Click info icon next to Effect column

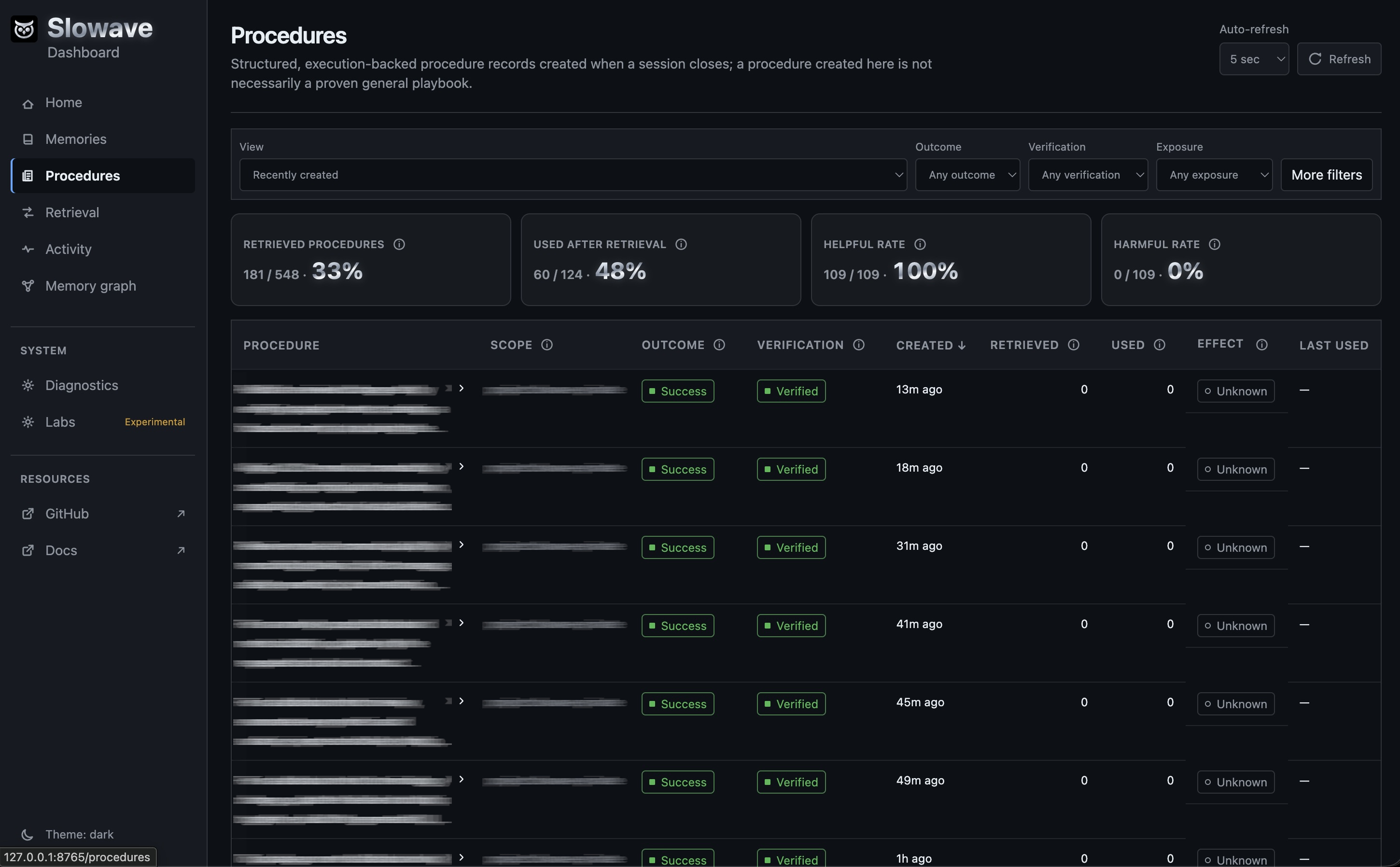pos(1262,345)
